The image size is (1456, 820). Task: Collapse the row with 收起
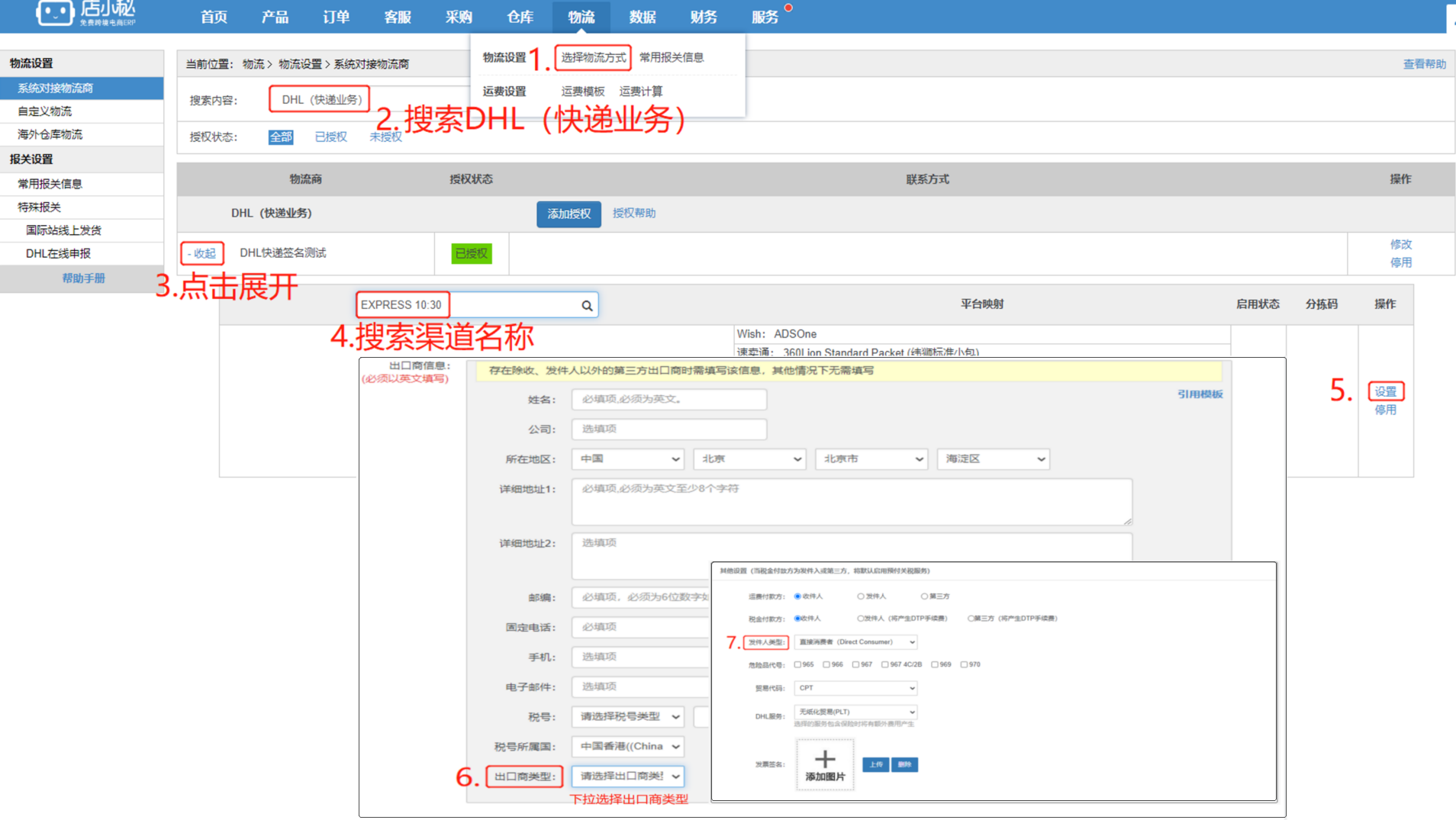(202, 253)
